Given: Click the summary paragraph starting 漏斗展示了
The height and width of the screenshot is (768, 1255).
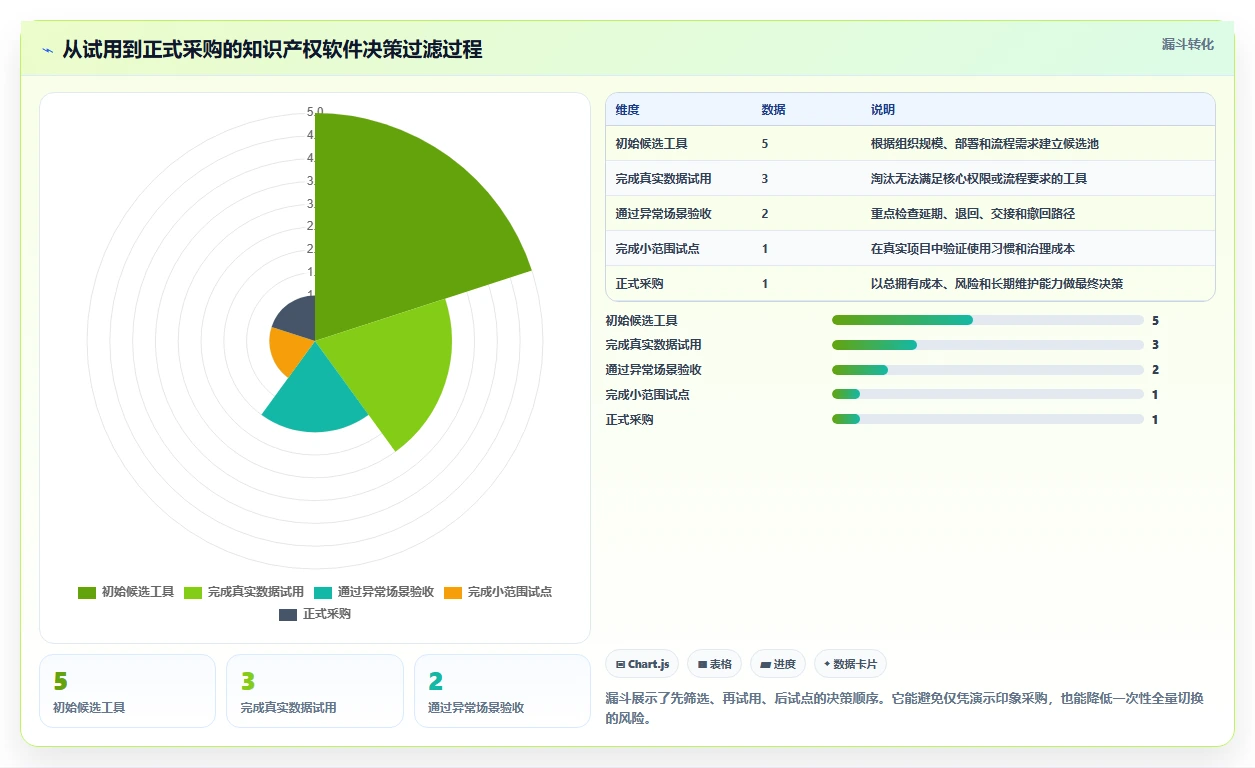Looking at the screenshot, I should pos(904,708).
